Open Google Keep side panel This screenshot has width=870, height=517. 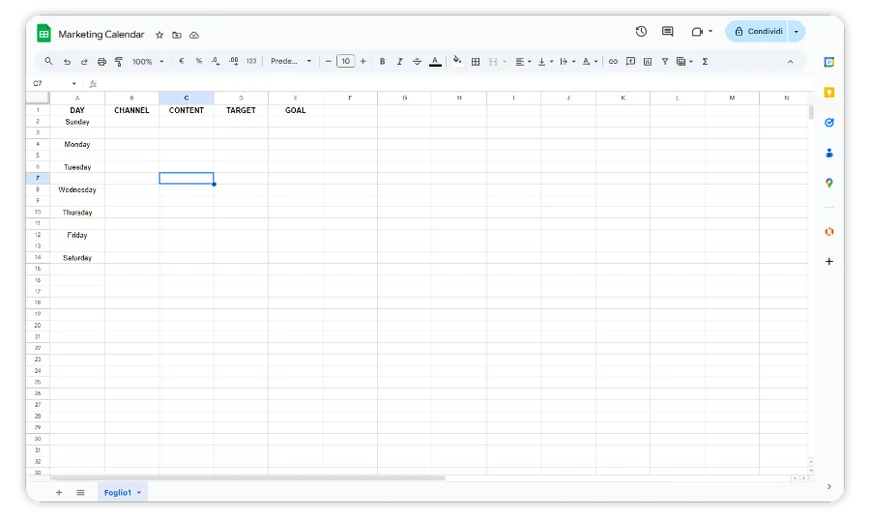[829, 93]
